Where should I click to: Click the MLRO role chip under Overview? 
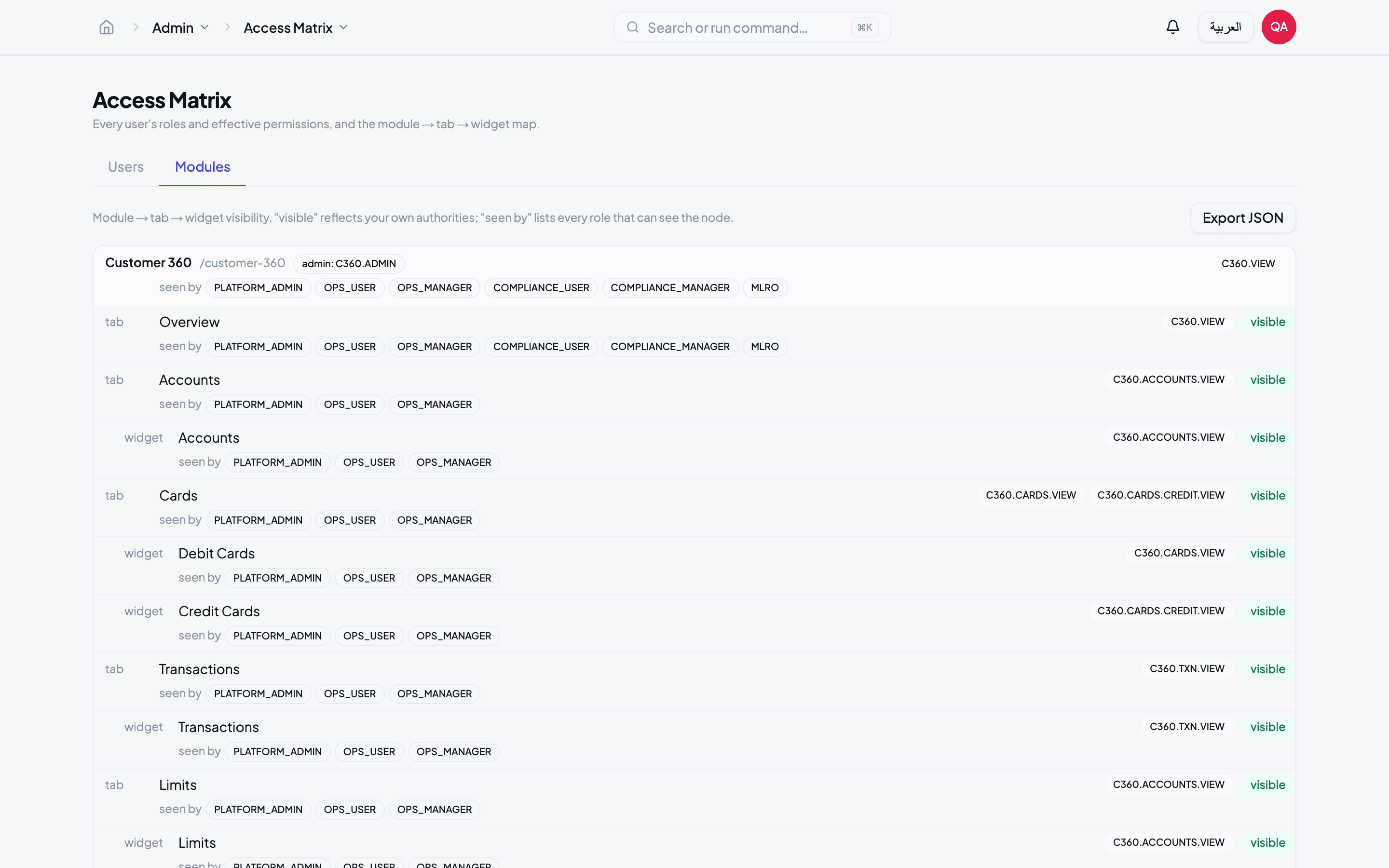click(764, 347)
